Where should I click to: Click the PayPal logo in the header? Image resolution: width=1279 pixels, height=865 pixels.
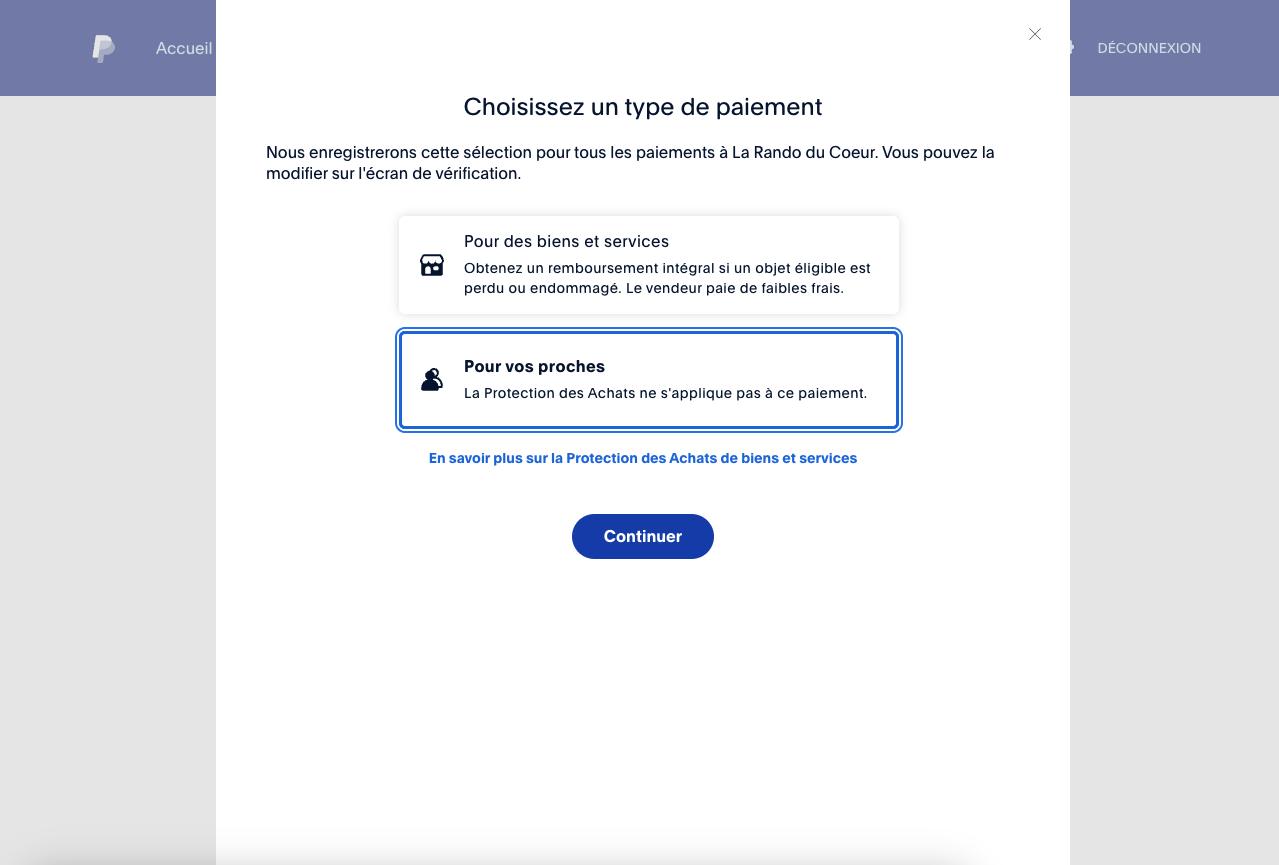[x=103, y=48]
